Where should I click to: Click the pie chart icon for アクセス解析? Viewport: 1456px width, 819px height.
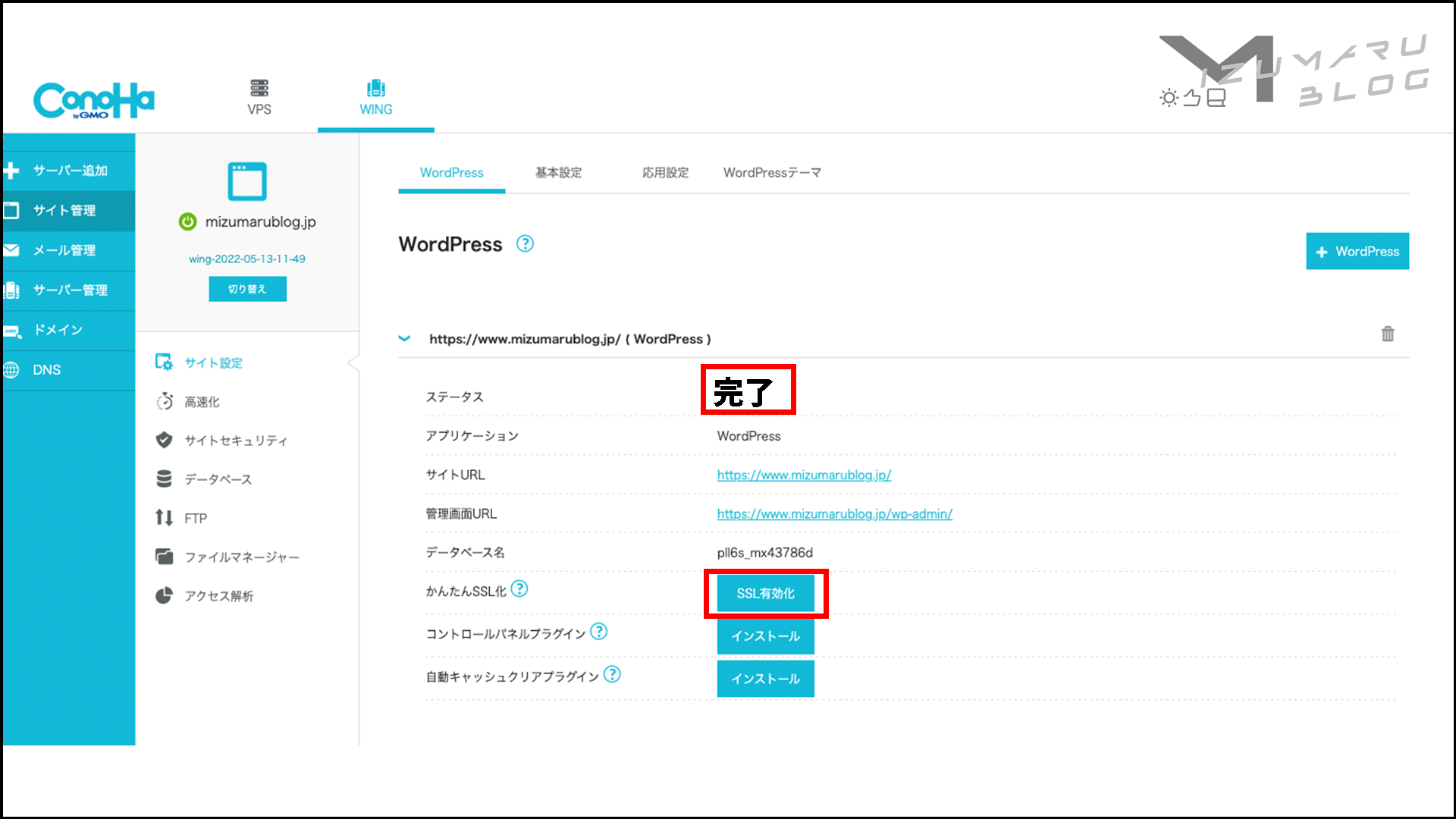pos(164,596)
